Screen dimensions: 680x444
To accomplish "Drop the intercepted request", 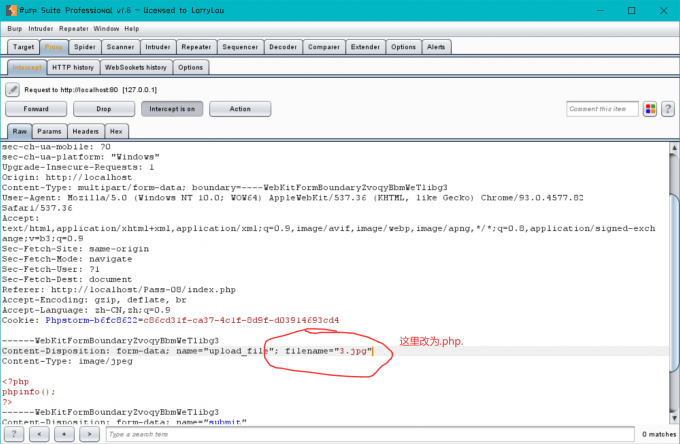I will pos(103,109).
